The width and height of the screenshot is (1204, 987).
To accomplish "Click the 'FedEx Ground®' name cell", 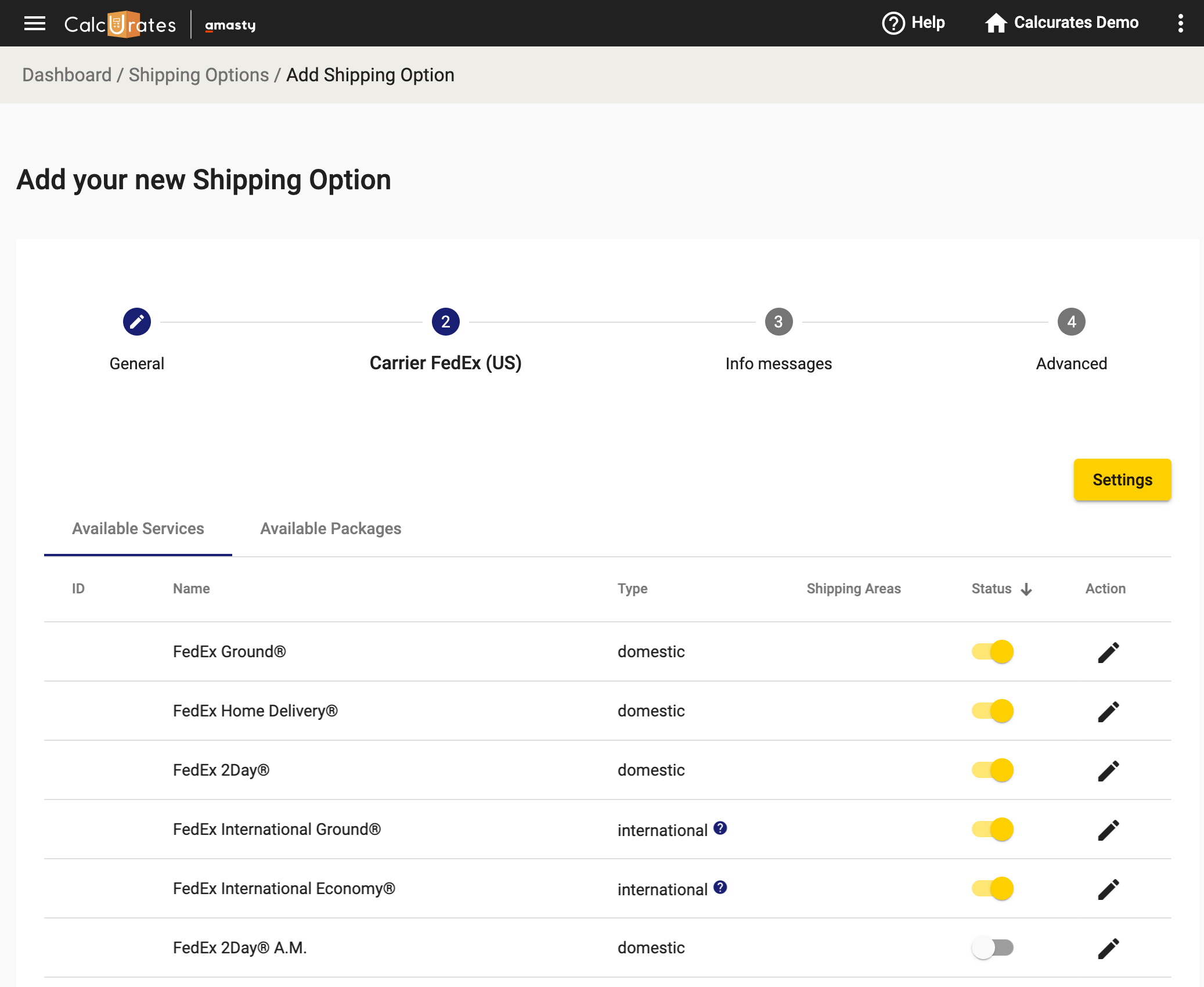I will tap(229, 651).
